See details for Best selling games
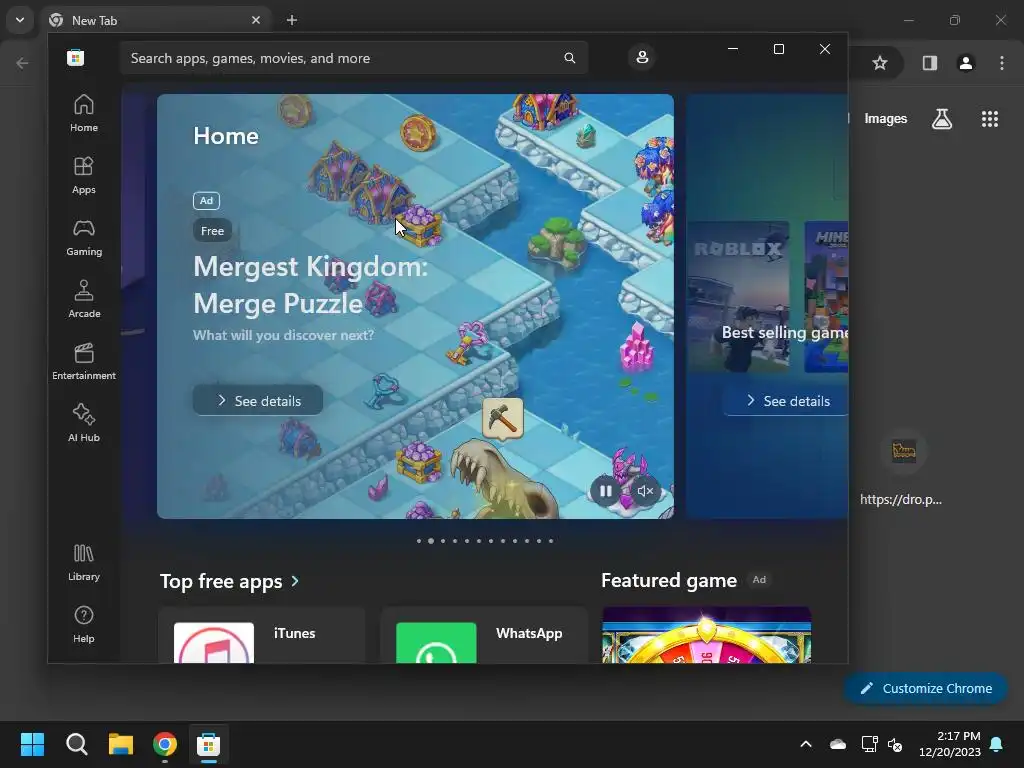The image size is (1024, 768). 786,400
